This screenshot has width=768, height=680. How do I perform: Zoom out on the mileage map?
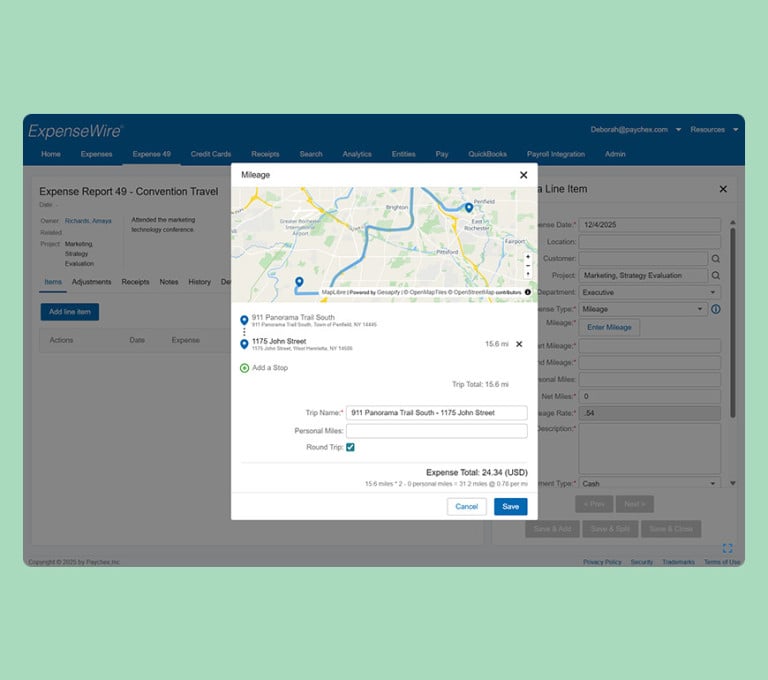click(528, 266)
